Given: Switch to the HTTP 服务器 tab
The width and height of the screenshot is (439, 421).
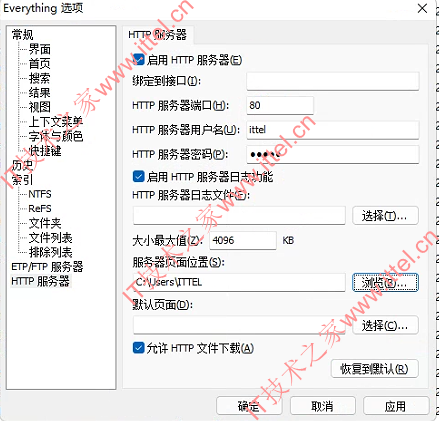Looking at the screenshot, I should [x=157, y=35].
